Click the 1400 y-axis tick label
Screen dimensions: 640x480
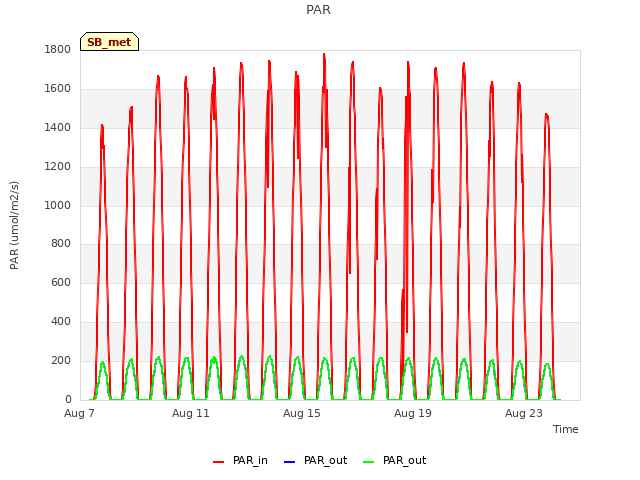(58, 128)
